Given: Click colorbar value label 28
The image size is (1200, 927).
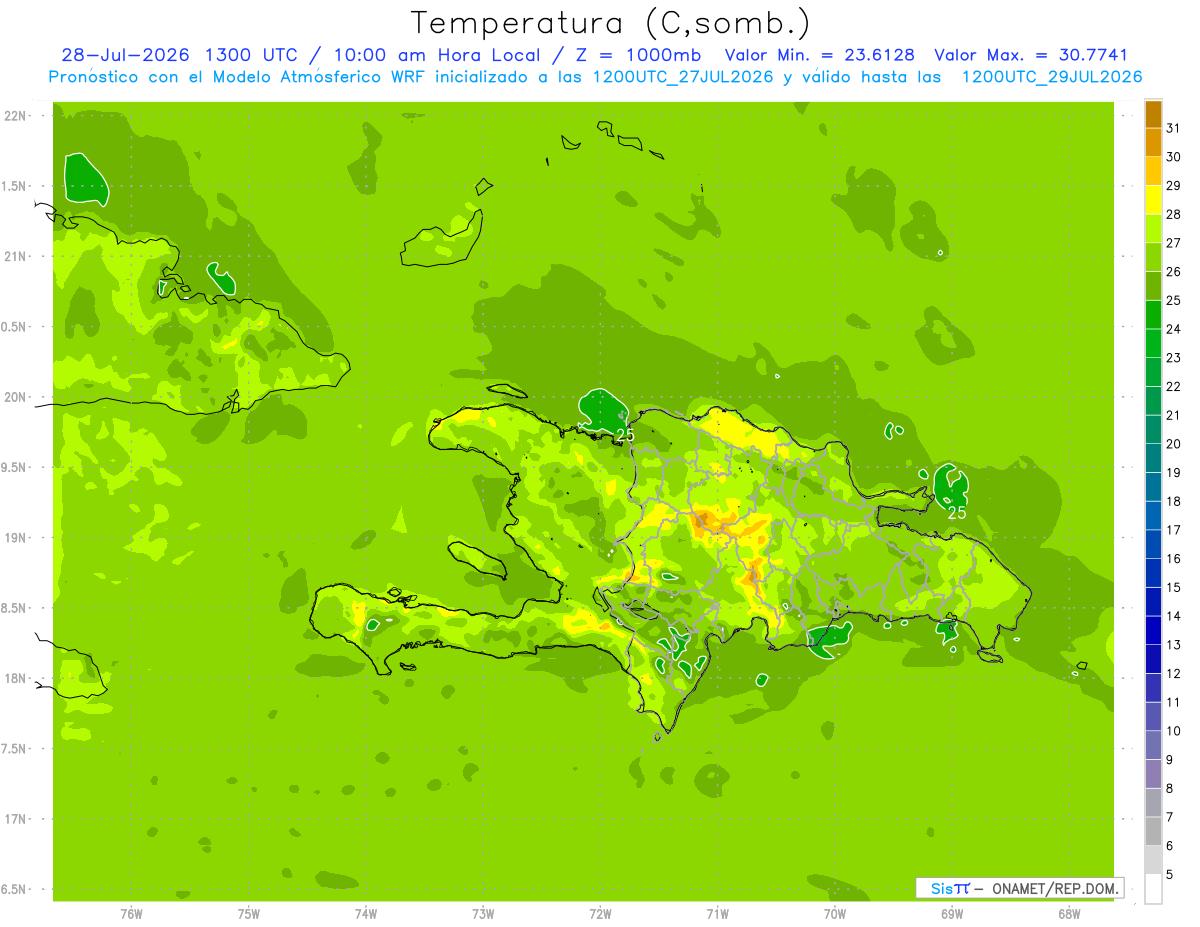Looking at the screenshot, I should tap(1173, 215).
